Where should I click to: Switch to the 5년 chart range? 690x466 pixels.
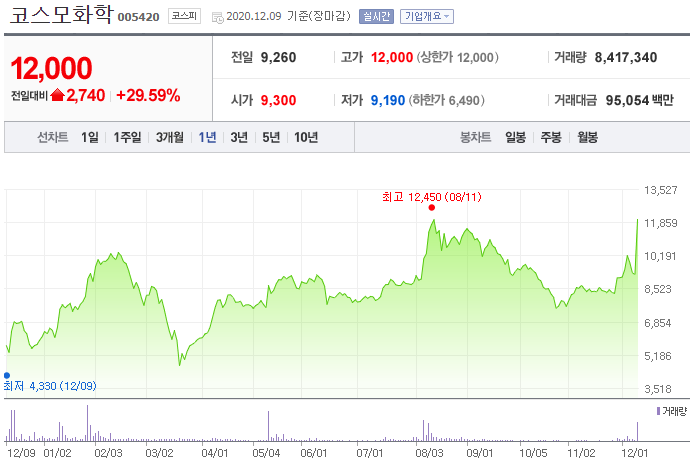pos(271,137)
